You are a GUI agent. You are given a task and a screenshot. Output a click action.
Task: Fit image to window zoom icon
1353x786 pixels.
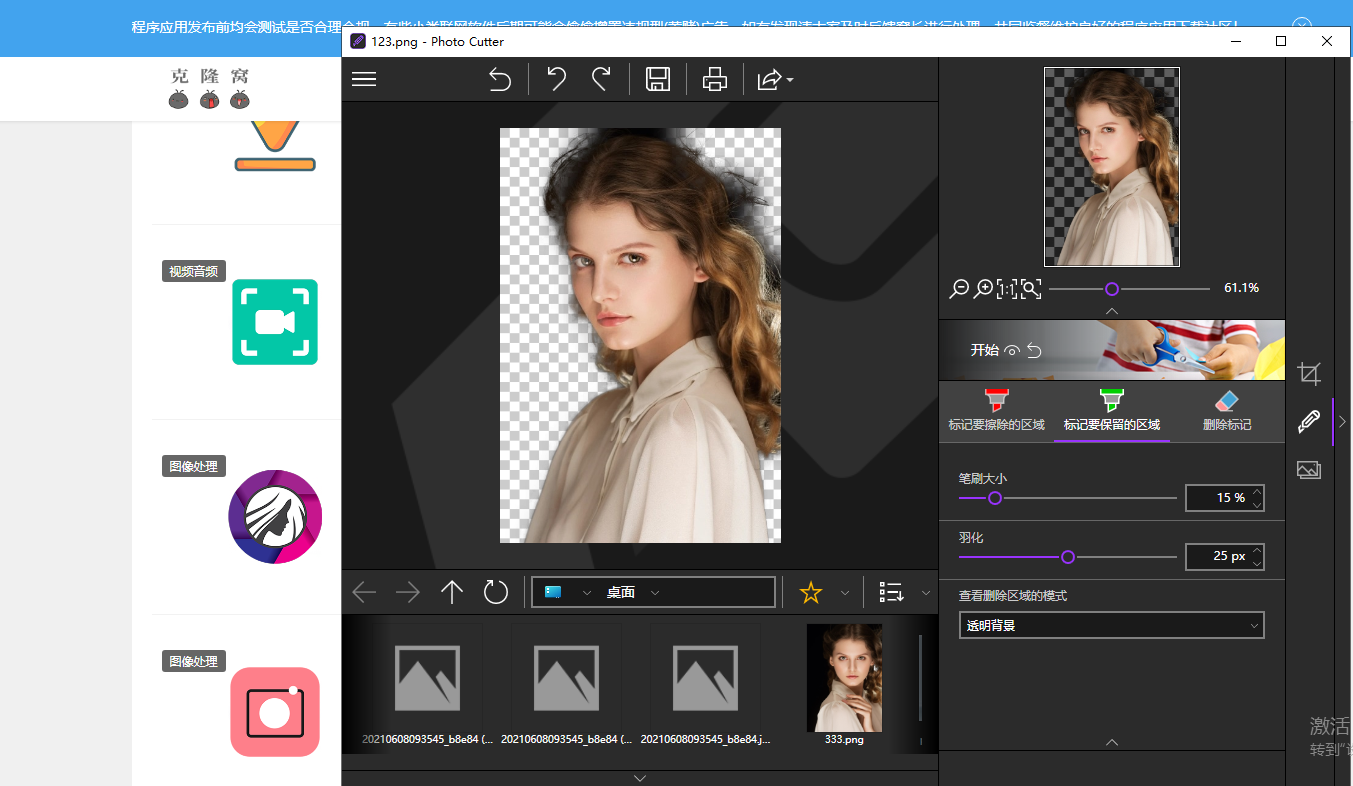pyautogui.click(x=1031, y=288)
